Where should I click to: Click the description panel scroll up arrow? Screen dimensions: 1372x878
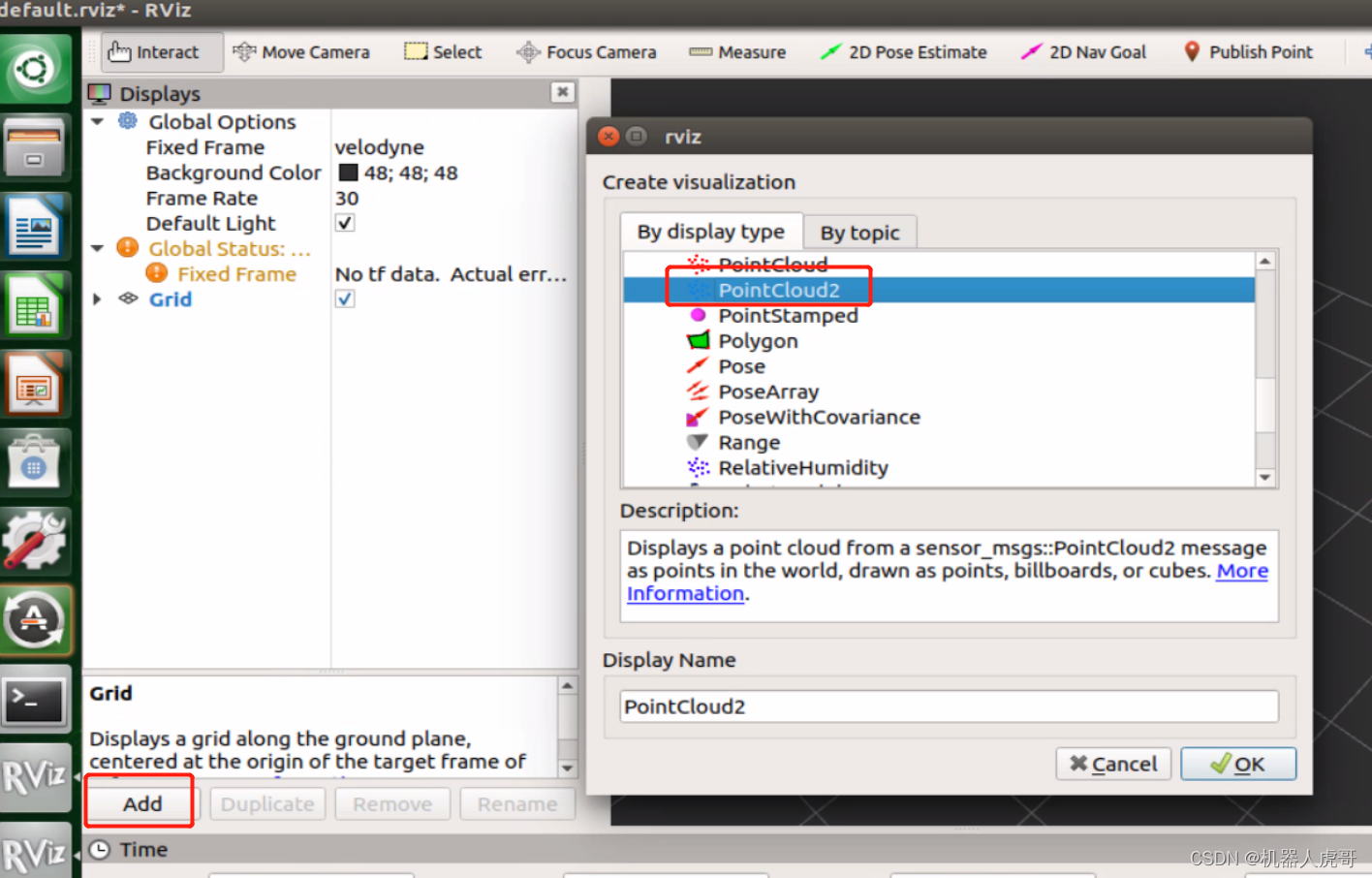568,686
